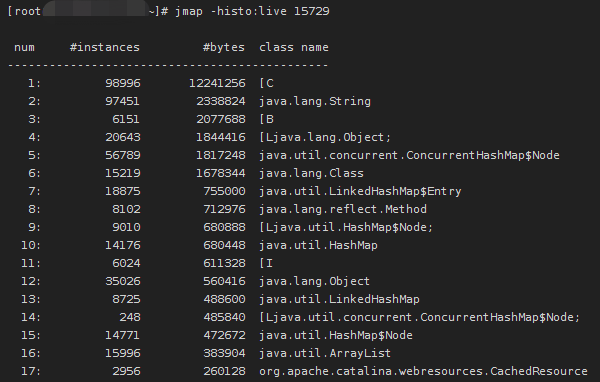Viewport: 600px width, 382px height.
Task: Click the num column header
Action: tap(24, 47)
